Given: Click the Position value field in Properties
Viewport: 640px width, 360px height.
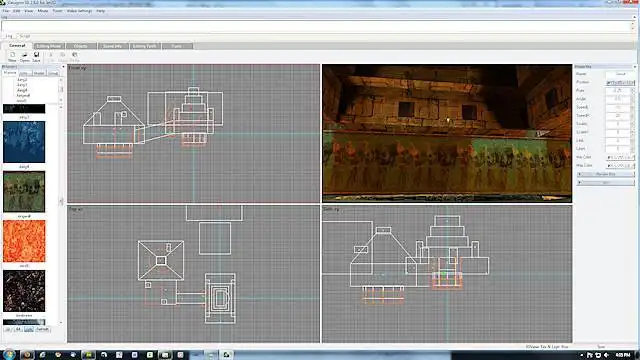Looking at the screenshot, I should pos(620,82).
